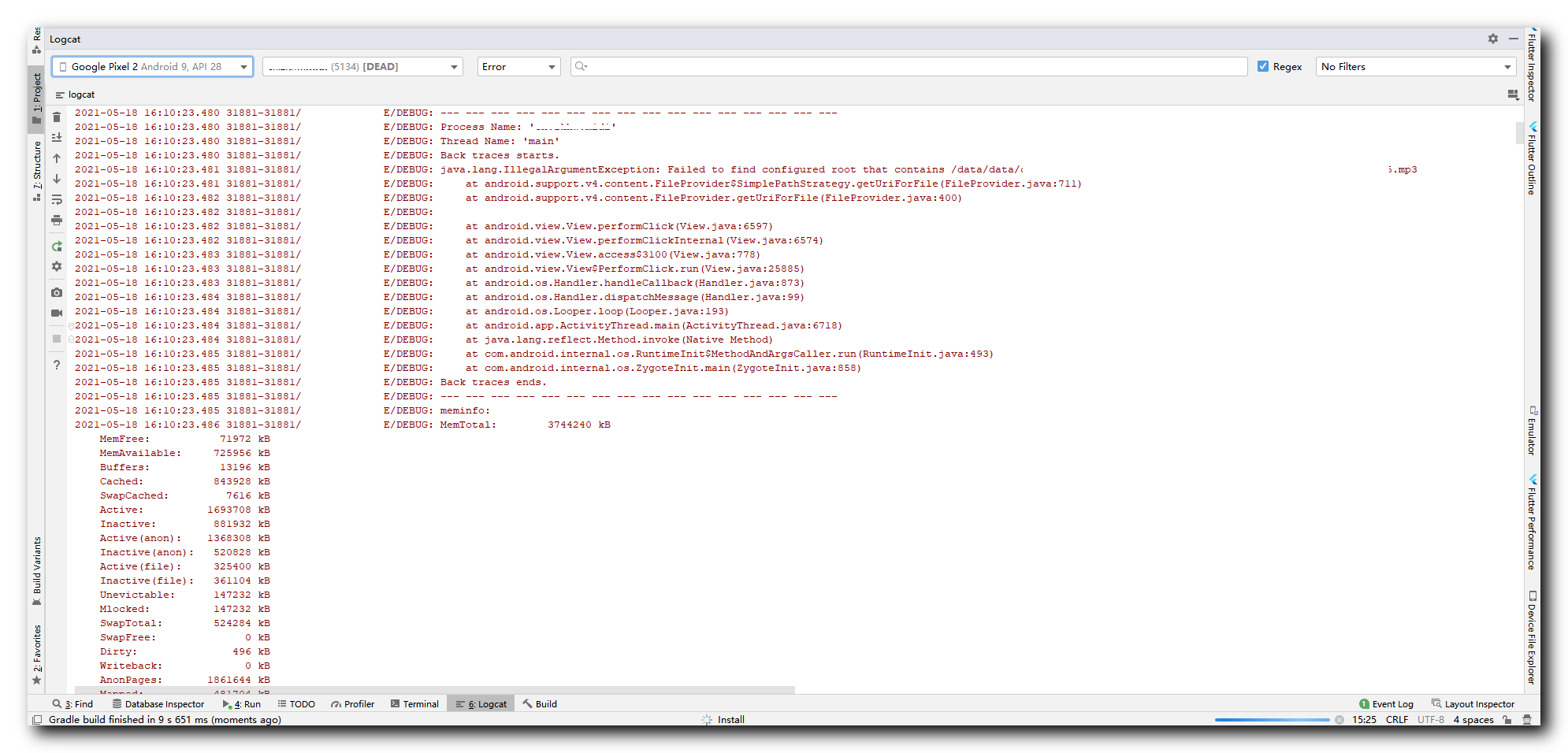Viewport: 1568px width, 753px height.
Task: Toggle soft-wrap icon in logcat toolbar
Action: click(57, 200)
